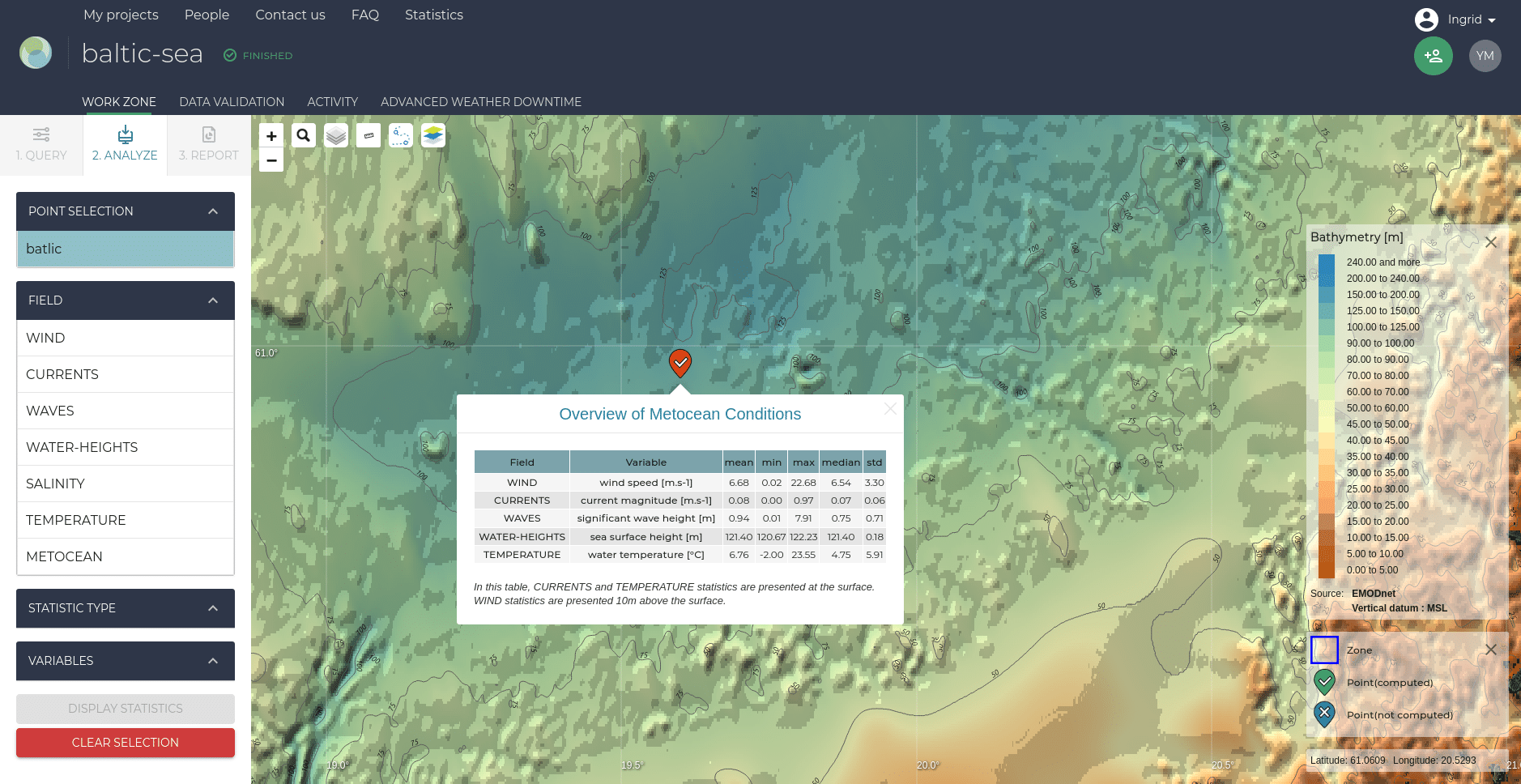The image size is (1521, 784).
Task: Open the Statistics menu item
Action: [433, 15]
